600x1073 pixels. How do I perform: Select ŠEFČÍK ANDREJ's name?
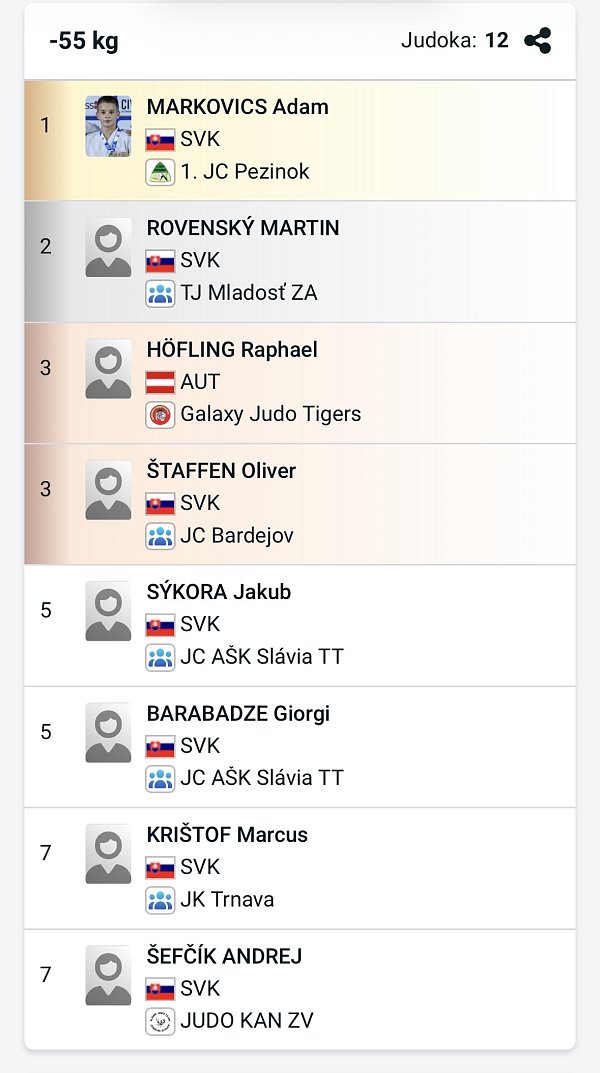pyautogui.click(x=224, y=956)
